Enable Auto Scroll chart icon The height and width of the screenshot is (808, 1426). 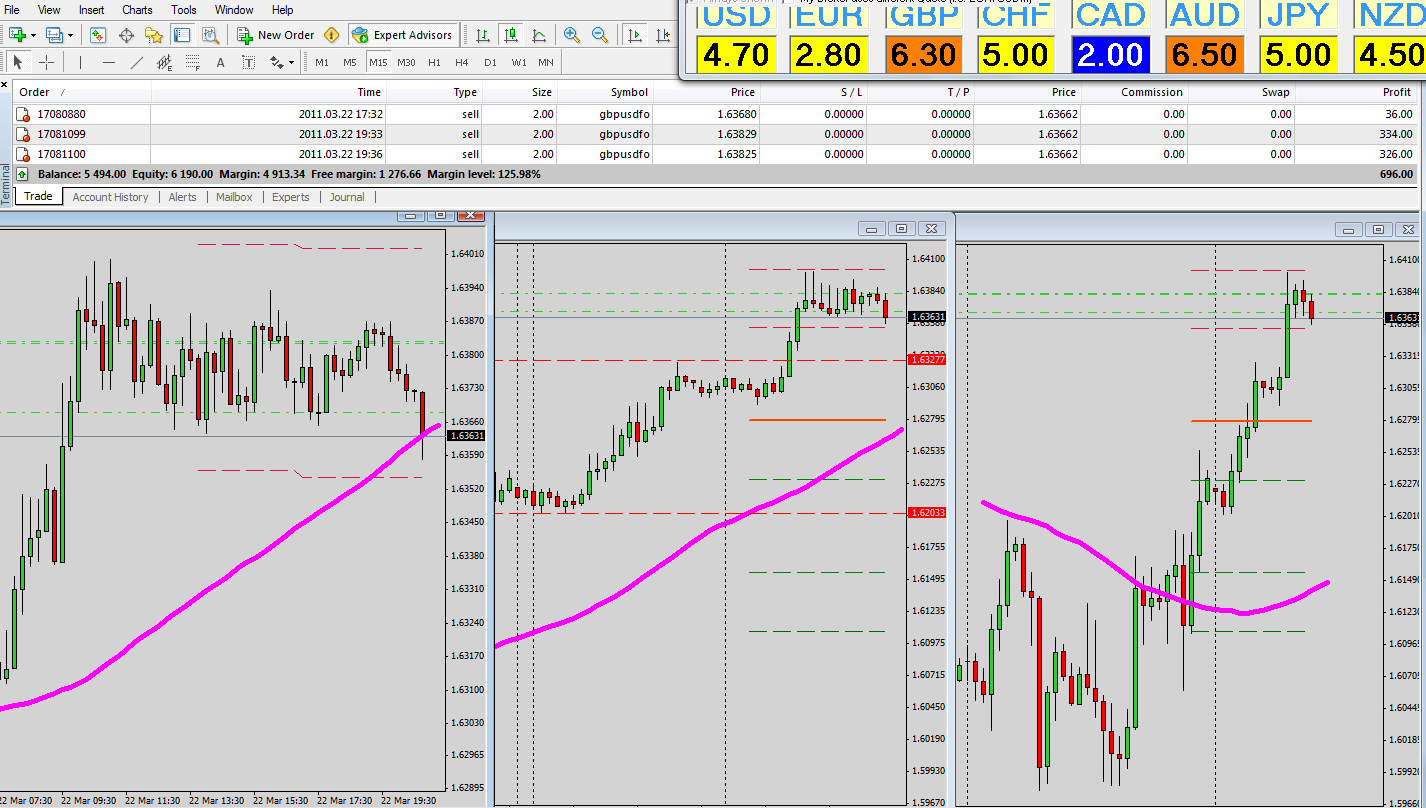click(634, 35)
